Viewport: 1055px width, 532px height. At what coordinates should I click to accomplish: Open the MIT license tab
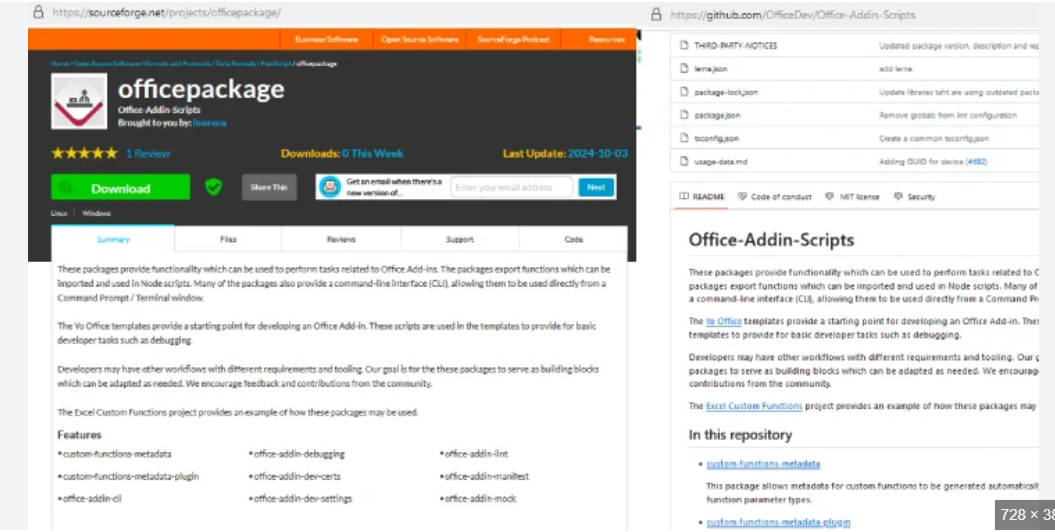853,197
